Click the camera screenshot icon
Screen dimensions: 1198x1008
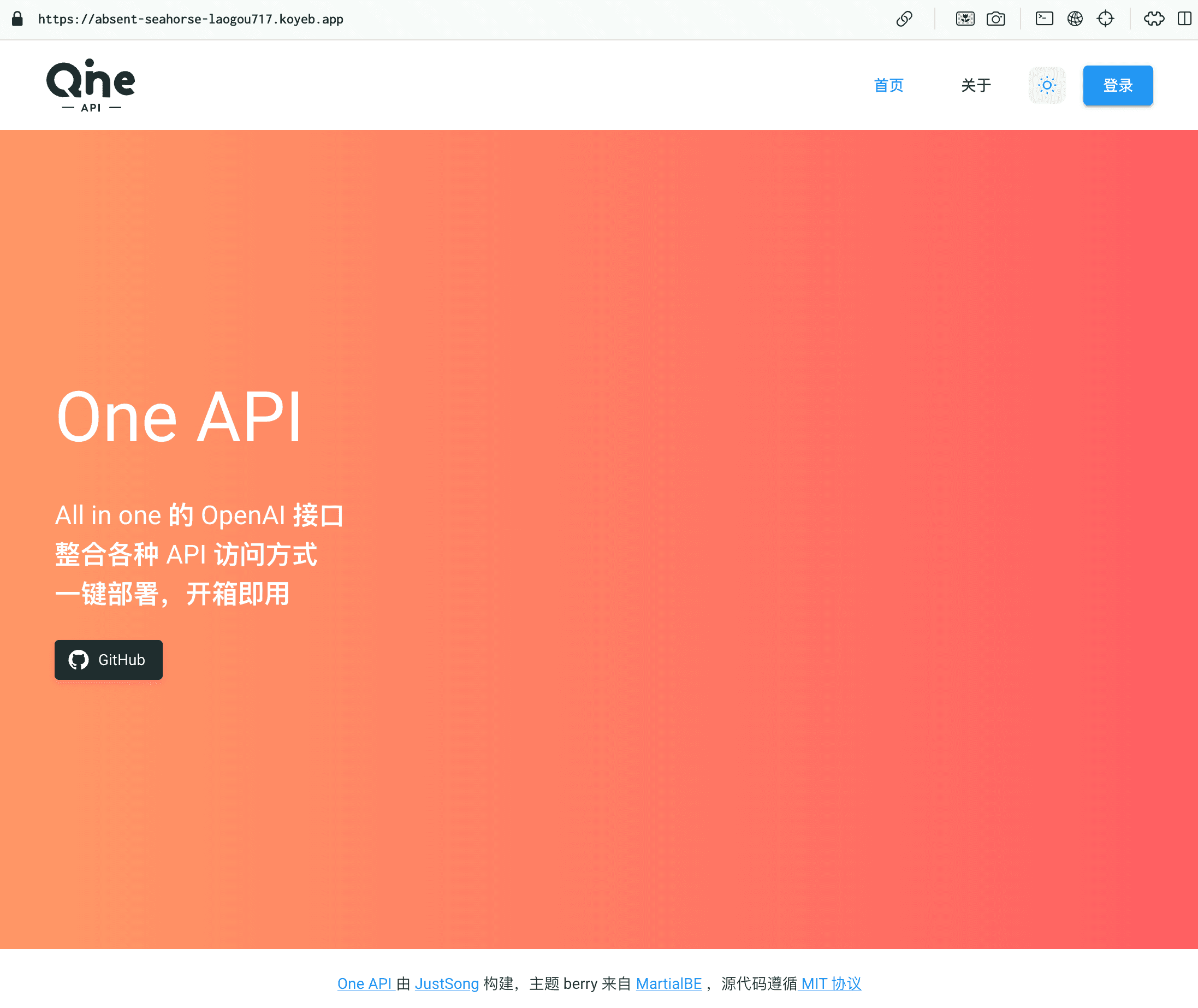click(996, 19)
